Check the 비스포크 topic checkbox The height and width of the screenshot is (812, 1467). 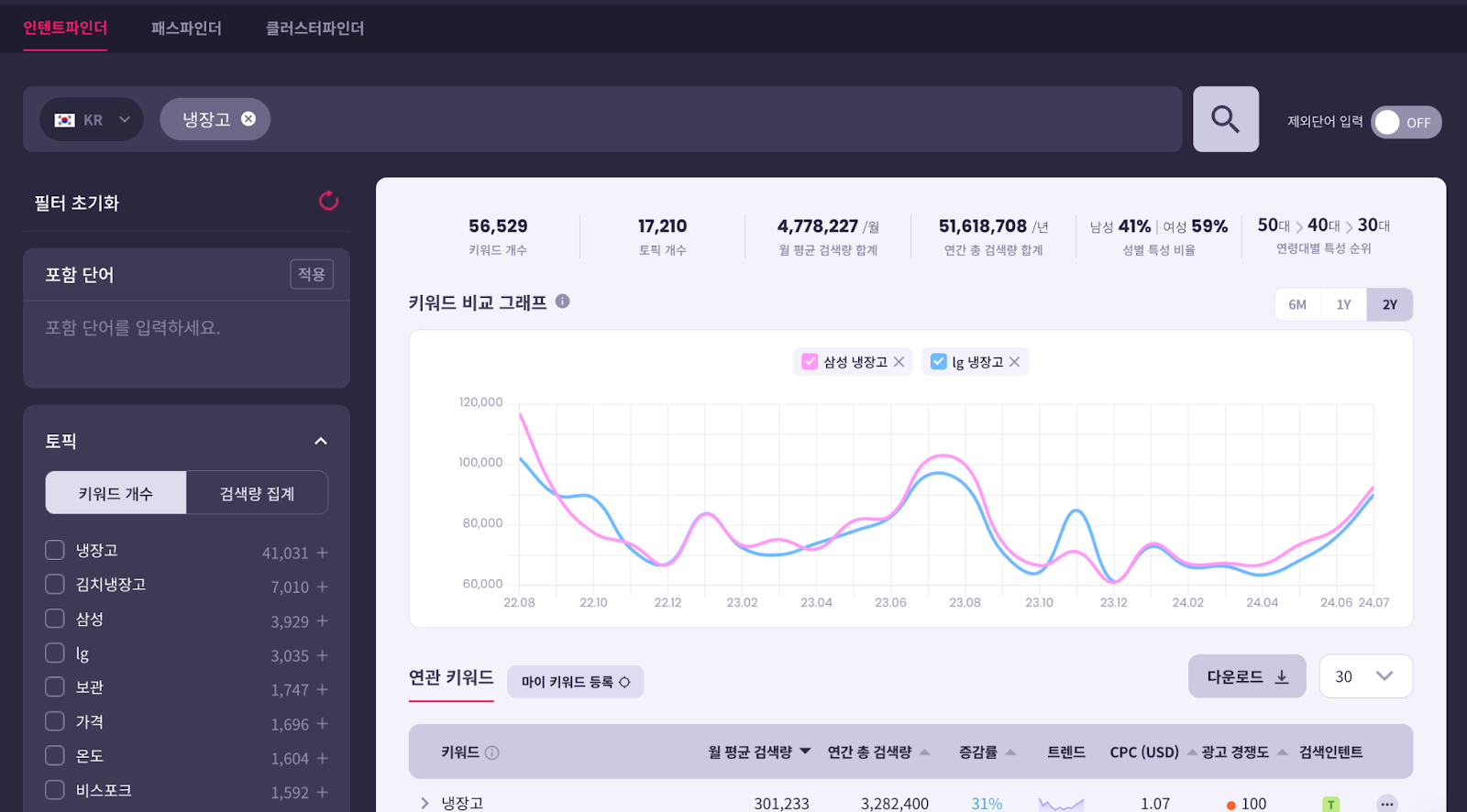click(55, 789)
